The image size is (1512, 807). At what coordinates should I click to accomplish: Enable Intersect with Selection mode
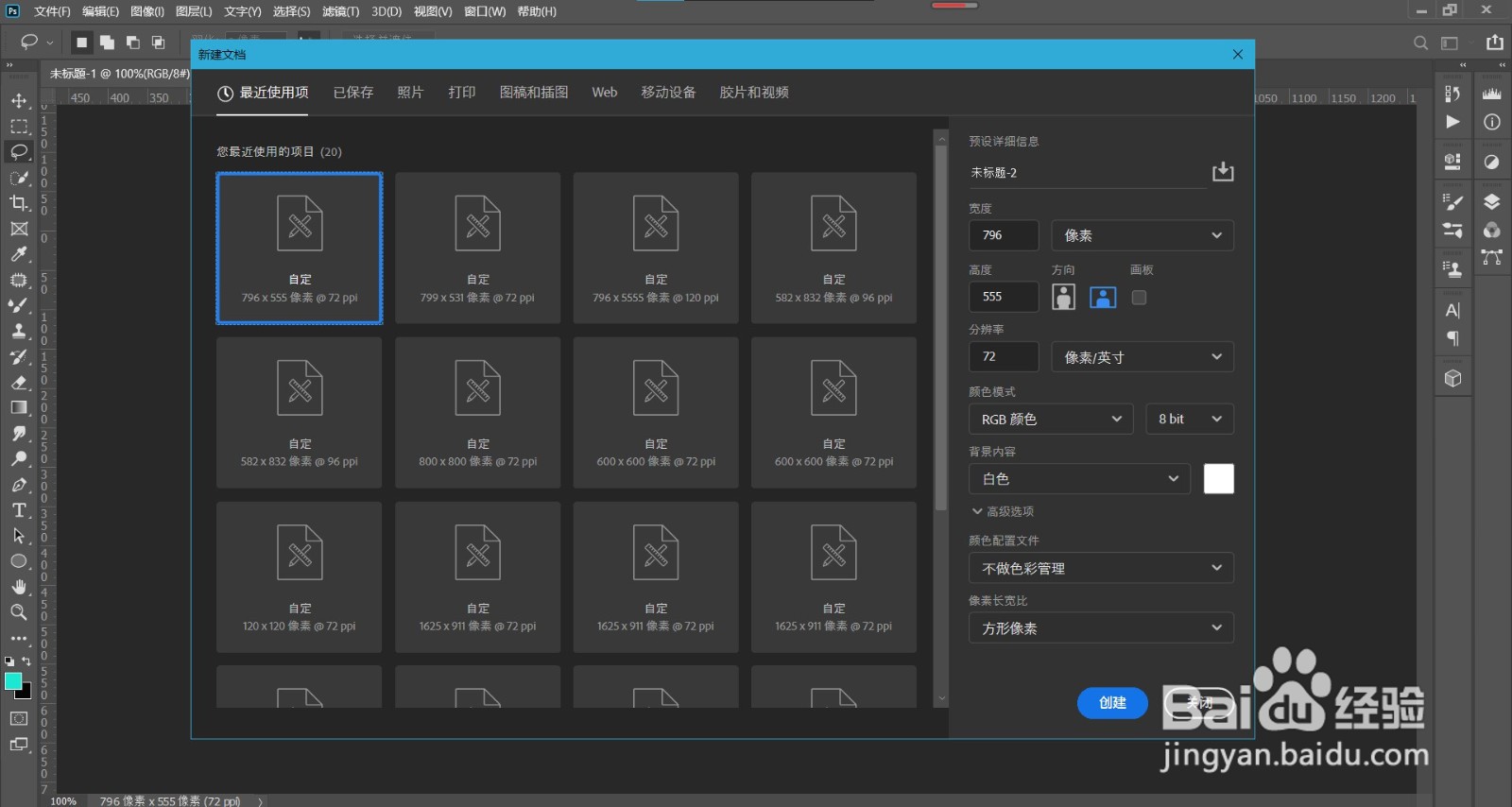(x=158, y=43)
